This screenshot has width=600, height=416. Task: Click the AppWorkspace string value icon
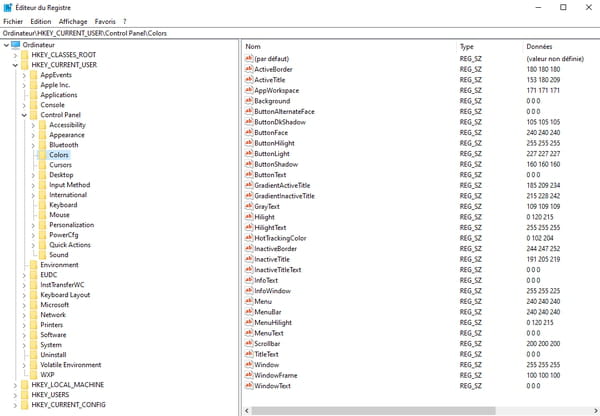point(249,90)
